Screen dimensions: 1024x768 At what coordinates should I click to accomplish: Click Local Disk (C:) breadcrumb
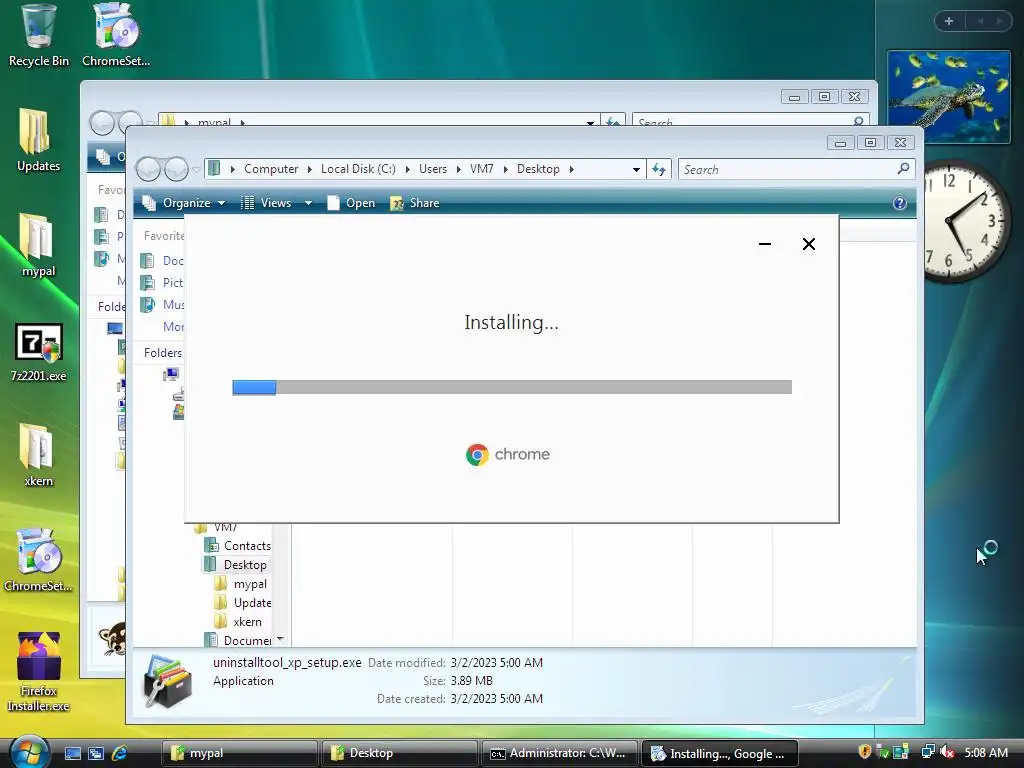pyautogui.click(x=358, y=169)
